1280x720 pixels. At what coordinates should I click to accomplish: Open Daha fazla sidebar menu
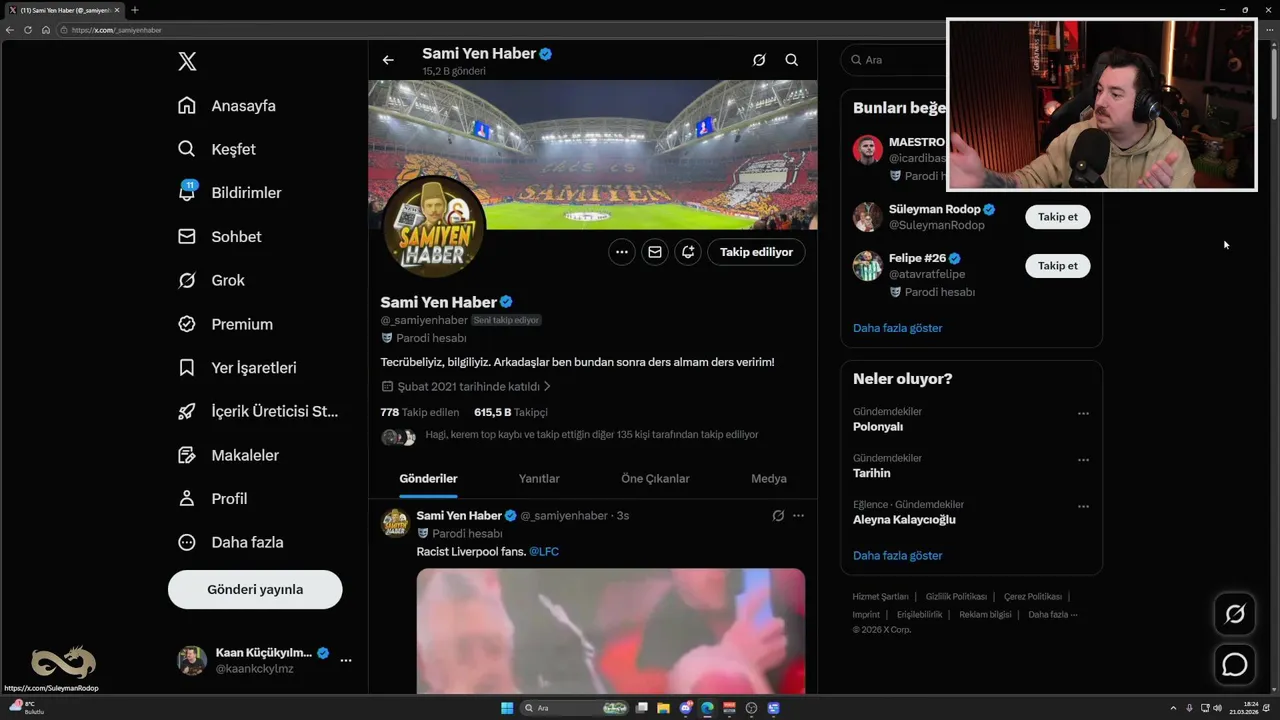coord(230,542)
